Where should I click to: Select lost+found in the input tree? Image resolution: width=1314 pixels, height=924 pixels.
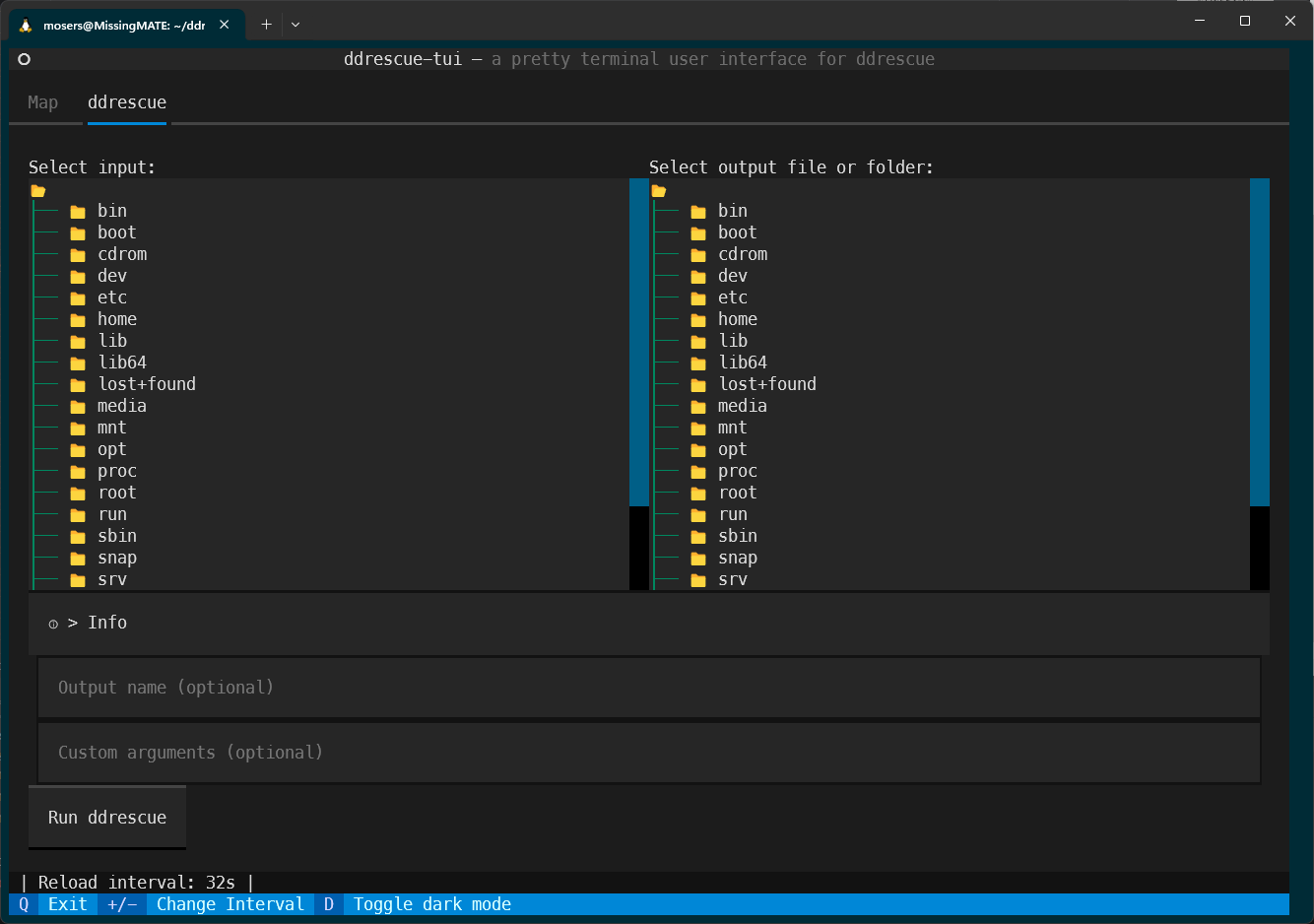[x=147, y=385]
